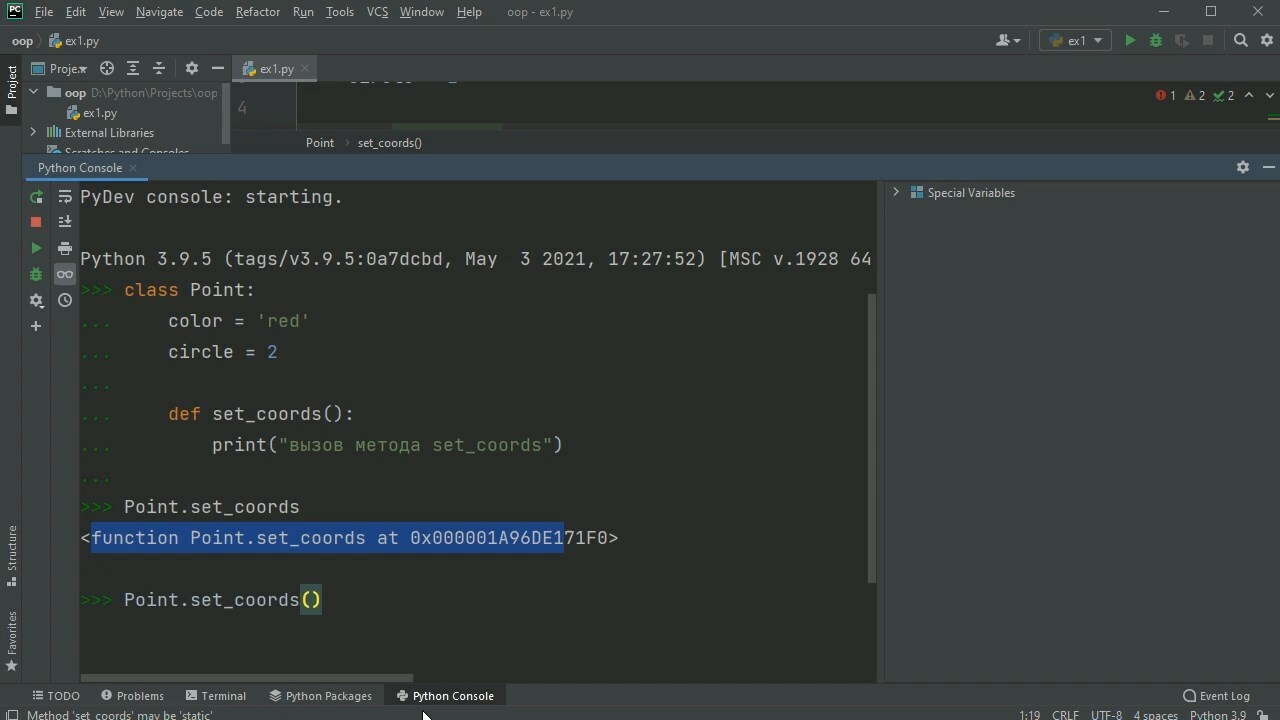The height and width of the screenshot is (720, 1280).
Task: Open Python Packages tool window
Action: (x=320, y=696)
